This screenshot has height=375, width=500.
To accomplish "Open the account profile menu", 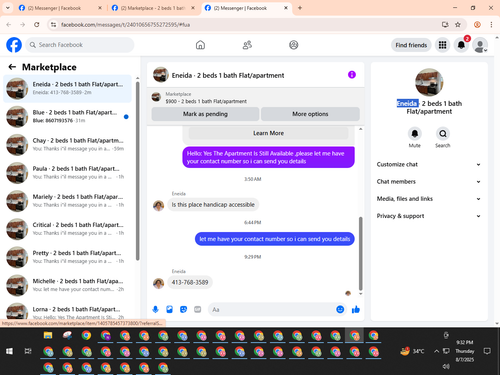I will coord(480,45).
